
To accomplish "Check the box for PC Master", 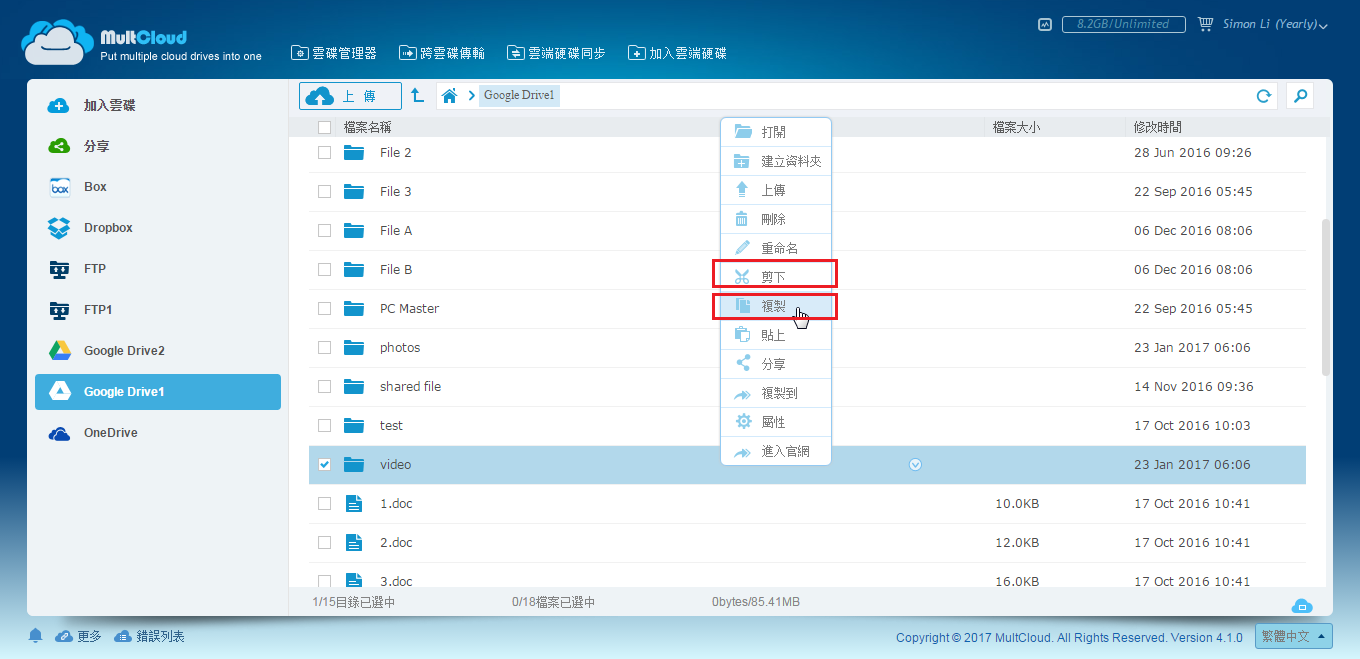I will [324, 308].
